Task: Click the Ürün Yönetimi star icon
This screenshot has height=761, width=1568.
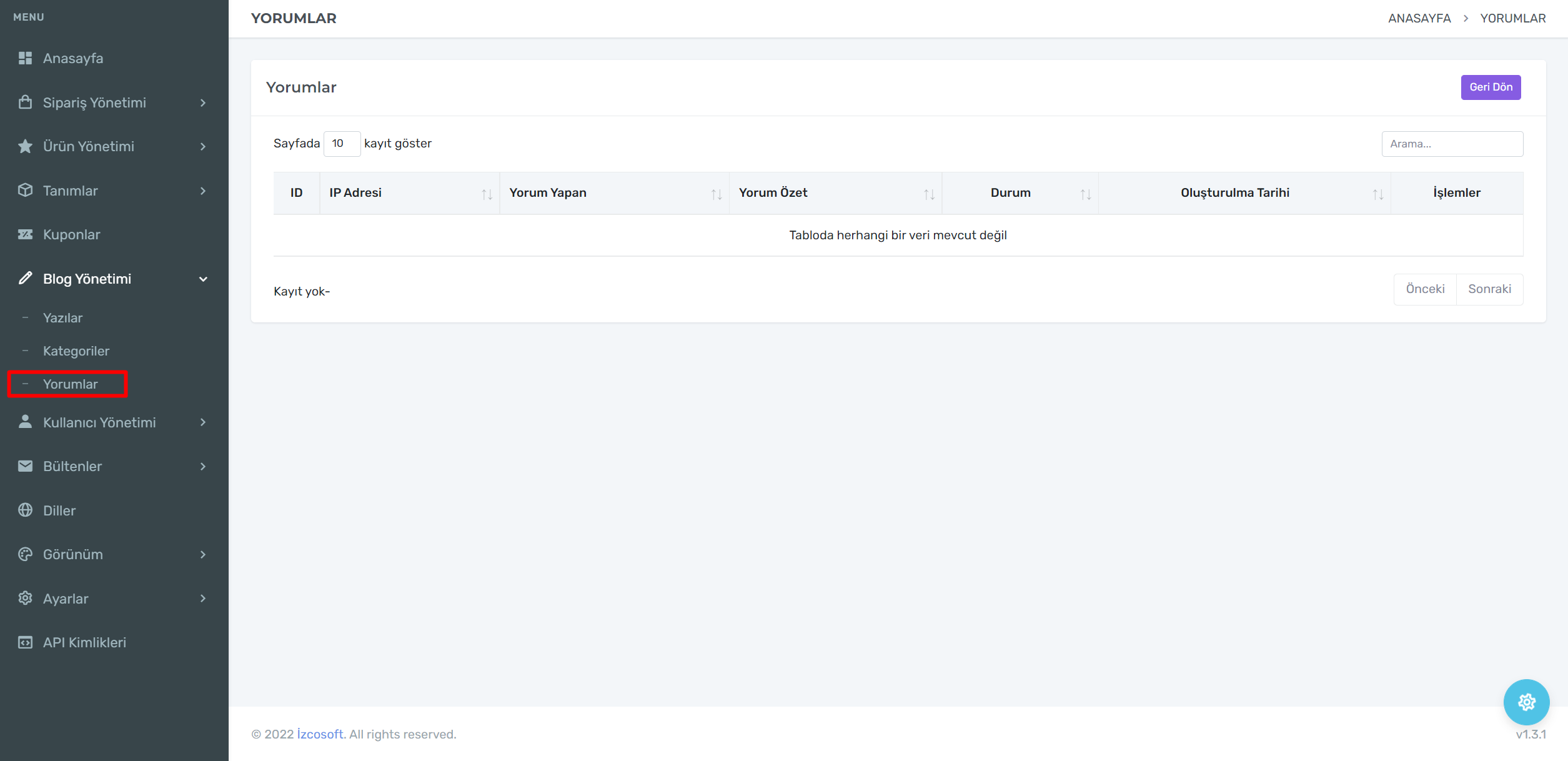Action: click(25, 146)
